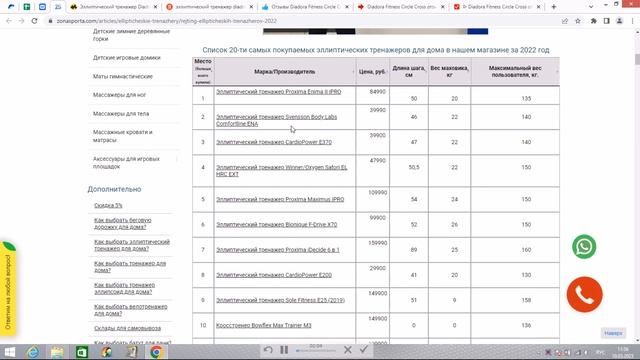This screenshot has width=640, height=360.
Task: Launch Internet Explorer from the taskbar
Action: click(33, 352)
